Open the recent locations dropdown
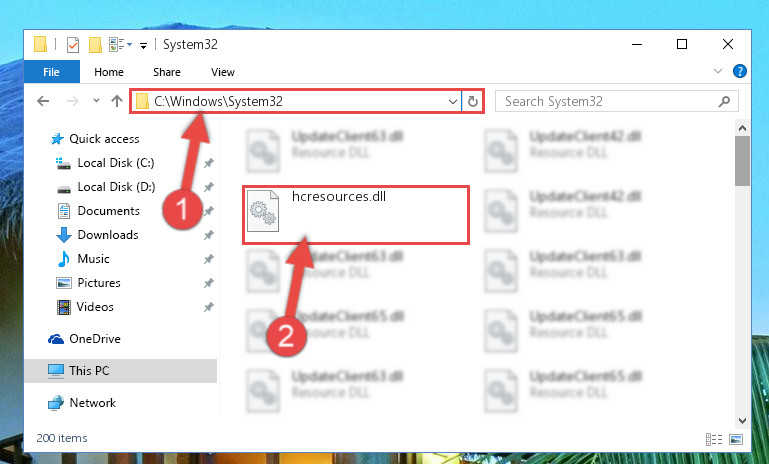Image resolution: width=769 pixels, height=464 pixels. 96,101
